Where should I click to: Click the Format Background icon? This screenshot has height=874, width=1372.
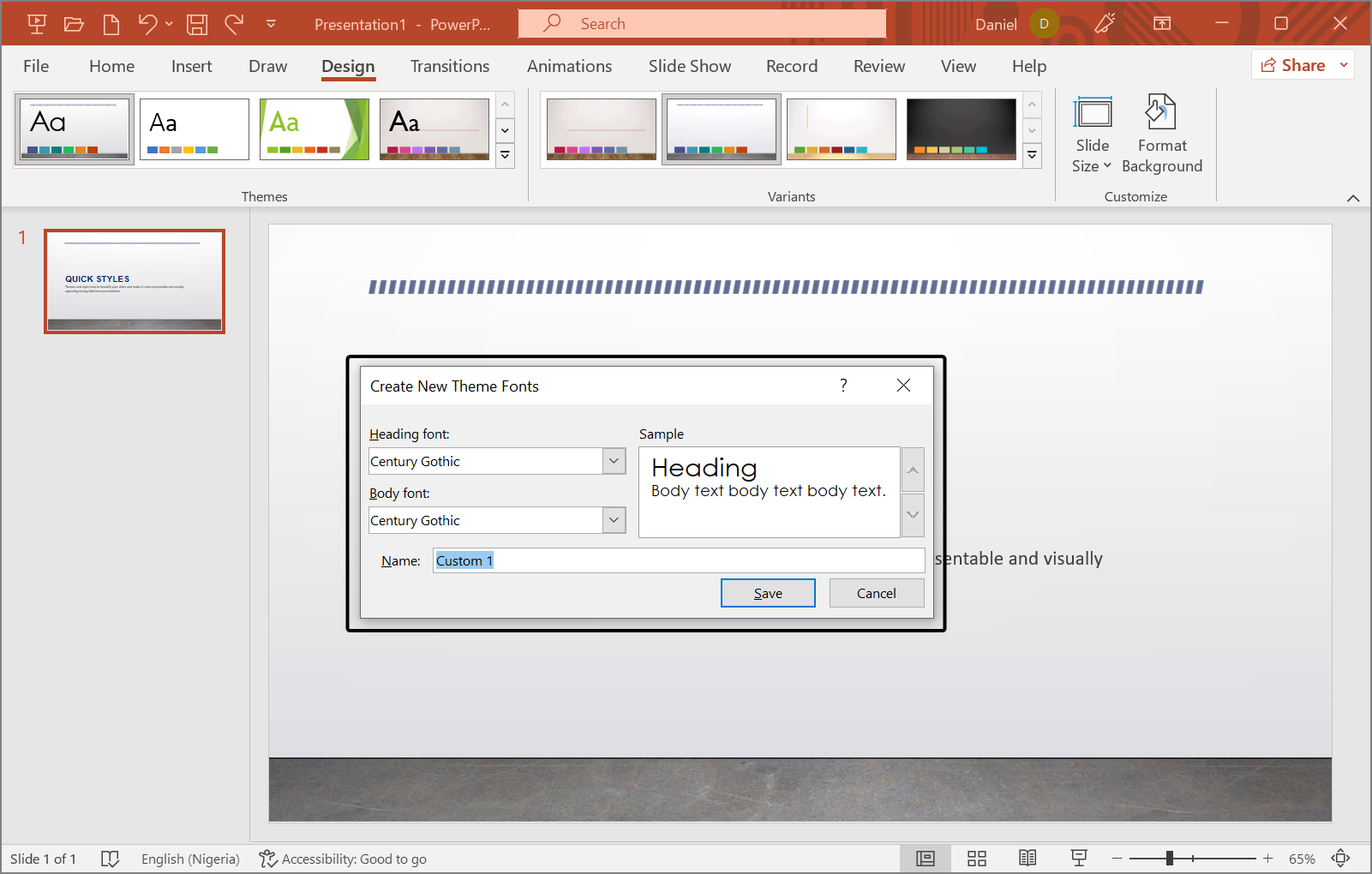point(1161,135)
